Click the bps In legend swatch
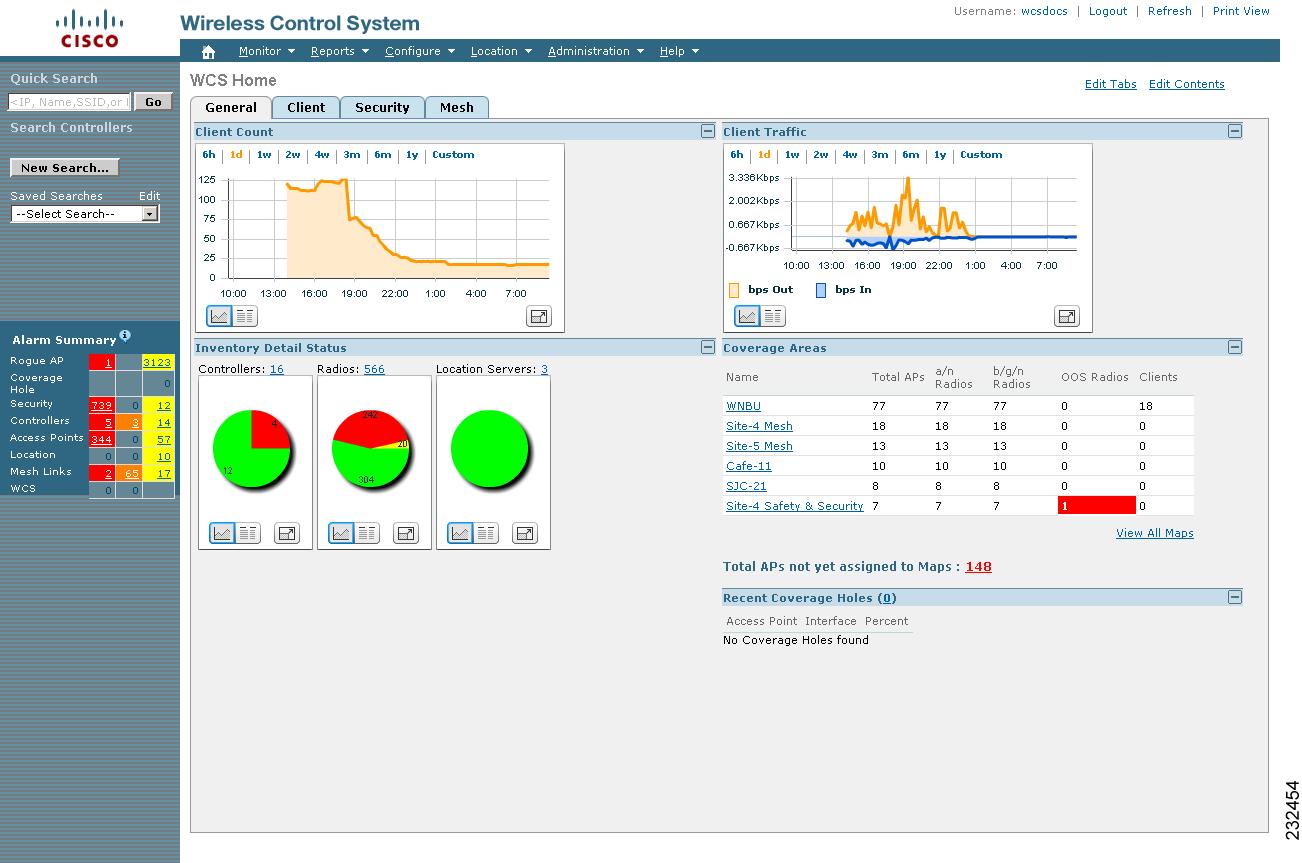The image size is (1302, 863). [x=821, y=290]
